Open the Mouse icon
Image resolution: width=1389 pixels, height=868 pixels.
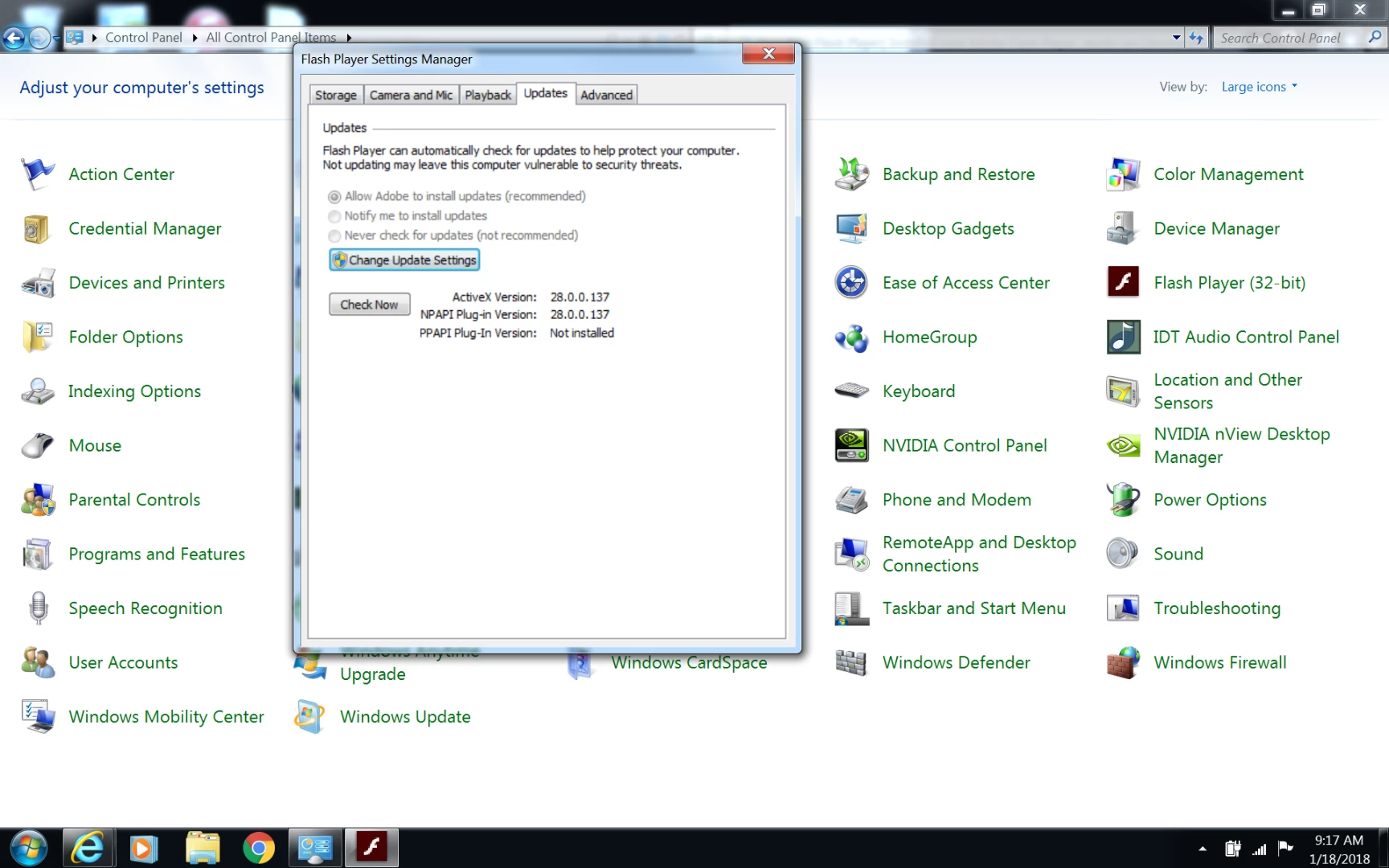[x=38, y=445]
